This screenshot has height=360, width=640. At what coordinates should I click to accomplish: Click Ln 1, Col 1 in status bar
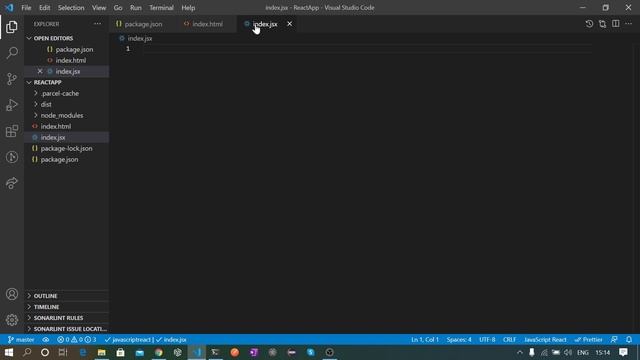click(425, 340)
